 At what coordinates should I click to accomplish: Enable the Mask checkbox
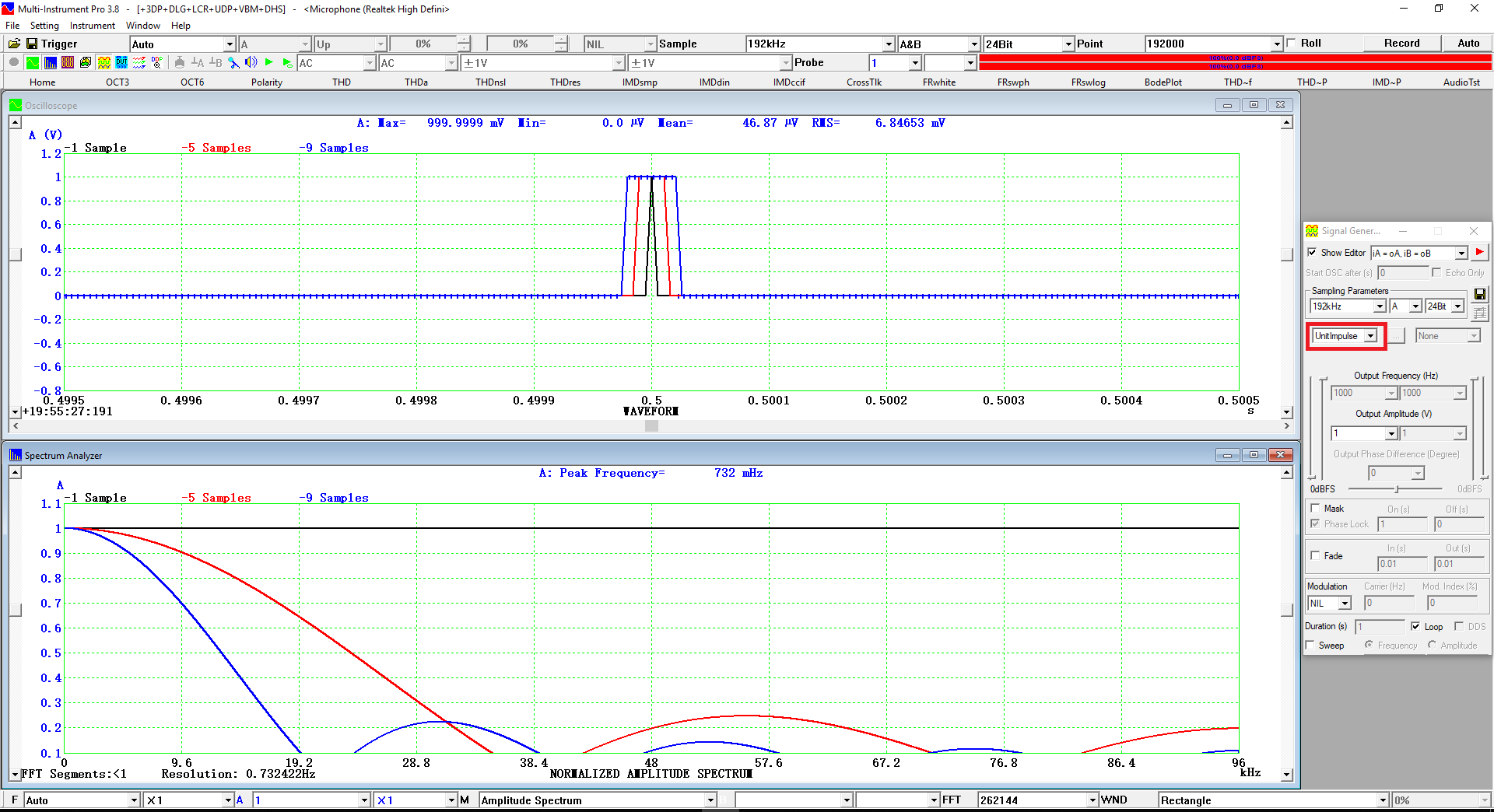point(1315,508)
